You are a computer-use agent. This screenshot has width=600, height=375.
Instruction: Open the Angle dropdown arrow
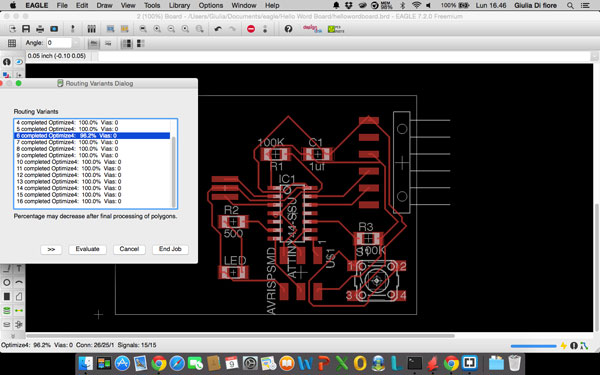(x=76, y=43)
